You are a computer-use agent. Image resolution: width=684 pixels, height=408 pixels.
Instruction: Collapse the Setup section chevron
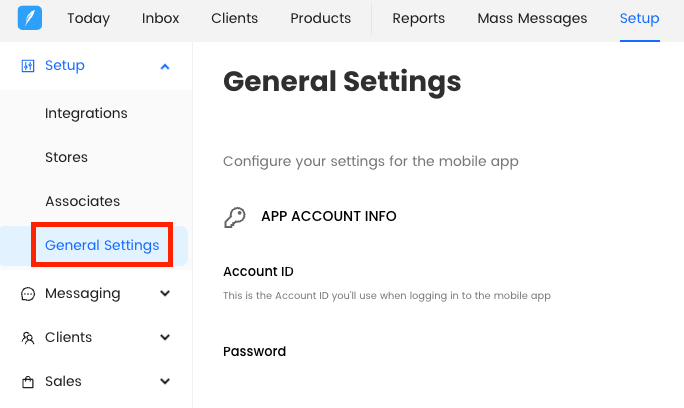165,66
